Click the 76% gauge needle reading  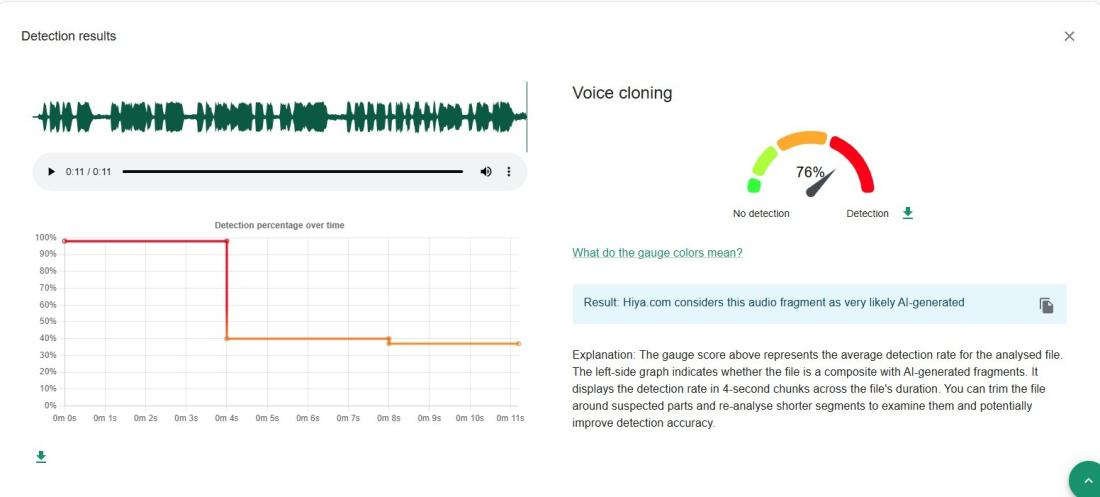pyautogui.click(x=810, y=173)
